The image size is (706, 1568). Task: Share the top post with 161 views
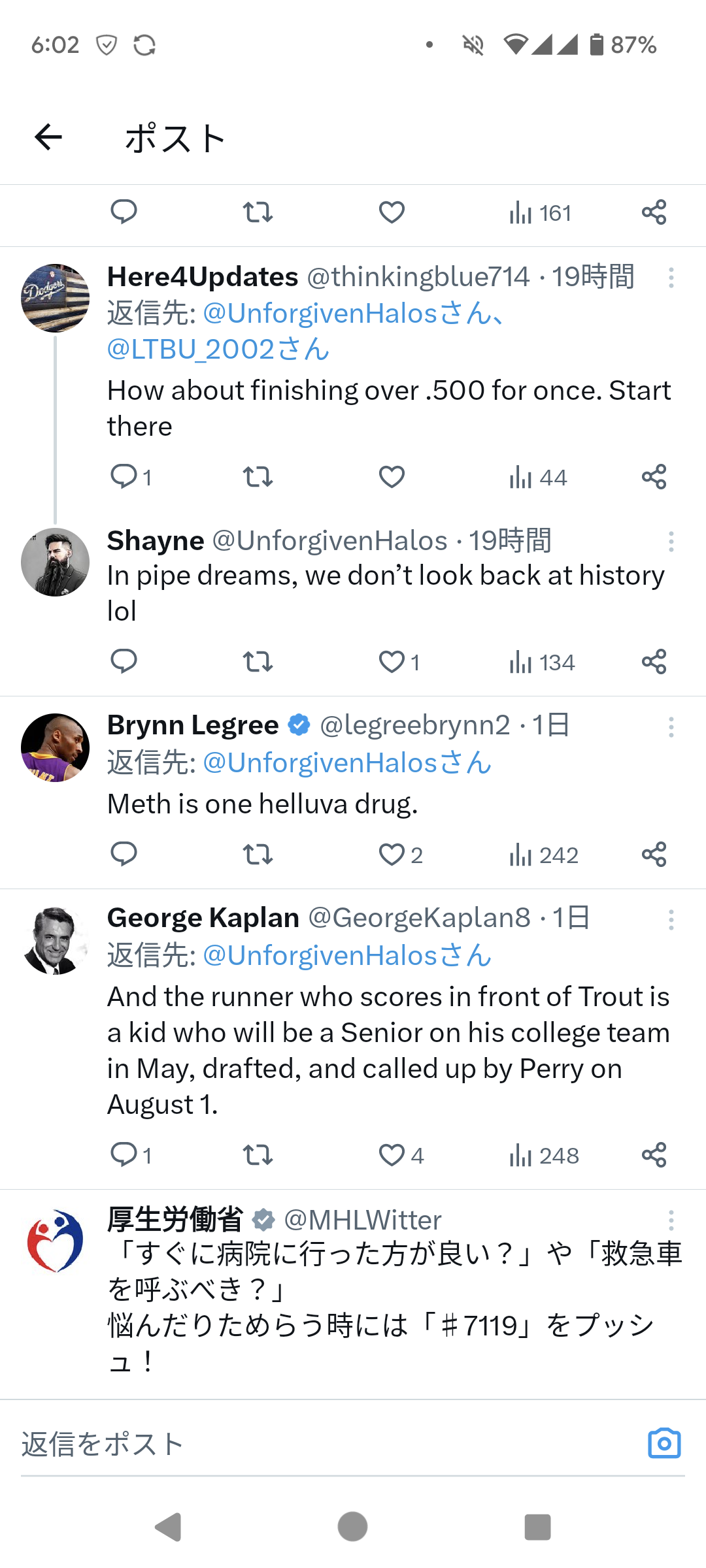coord(654,212)
